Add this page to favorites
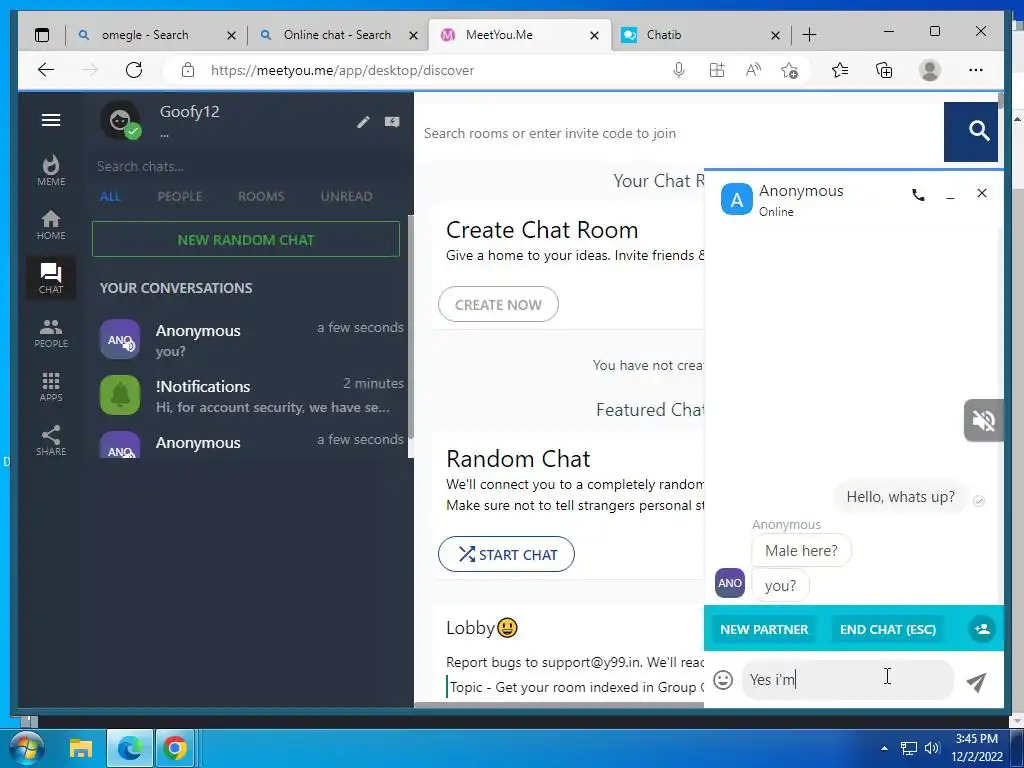Image resolution: width=1024 pixels, height=768 pixels. (x=790, y=70)
